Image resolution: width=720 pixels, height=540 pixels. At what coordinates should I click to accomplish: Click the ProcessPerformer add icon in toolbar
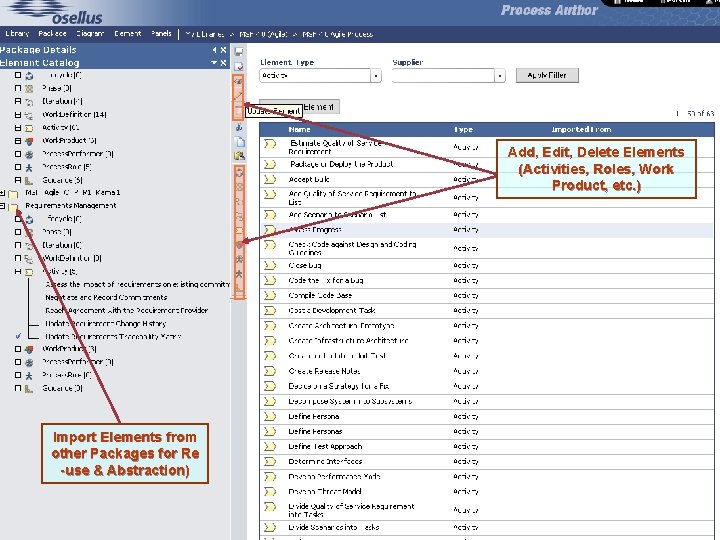pyautogui.click(x=239, y=259)
